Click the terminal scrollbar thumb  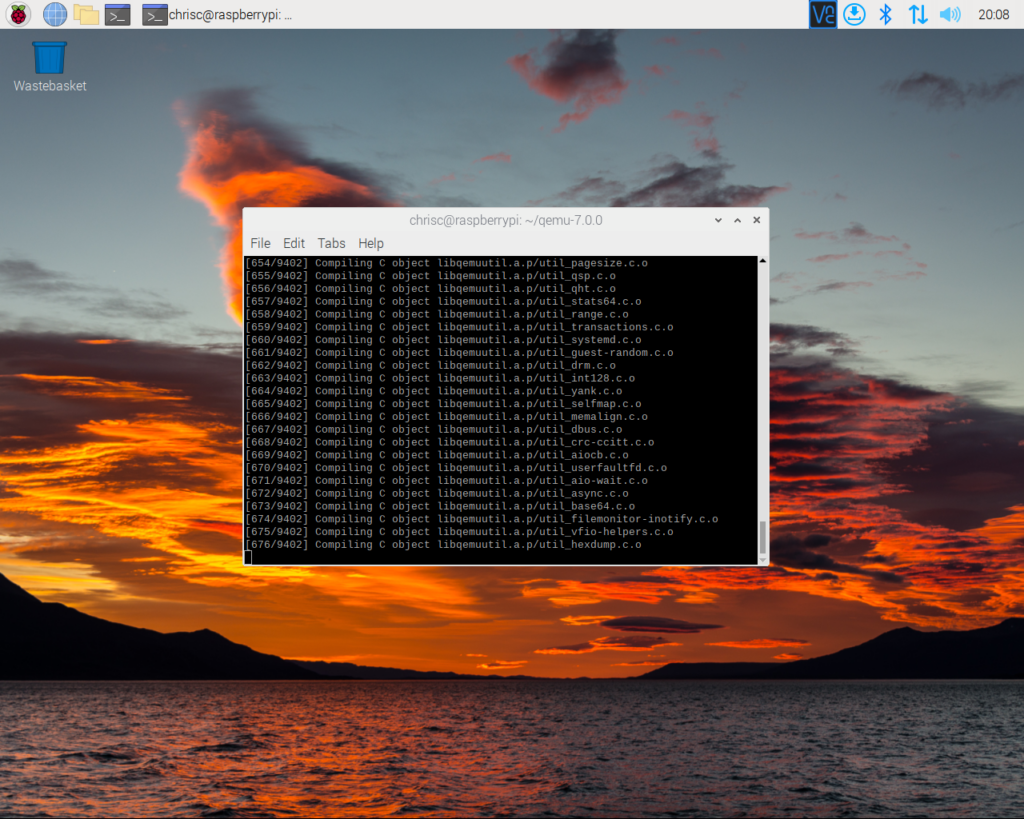(763, 538)
